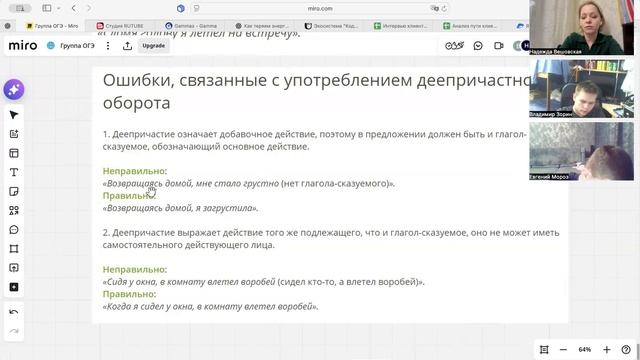
Task: Zoom out with minus button
Action: (x=563, y=349)
